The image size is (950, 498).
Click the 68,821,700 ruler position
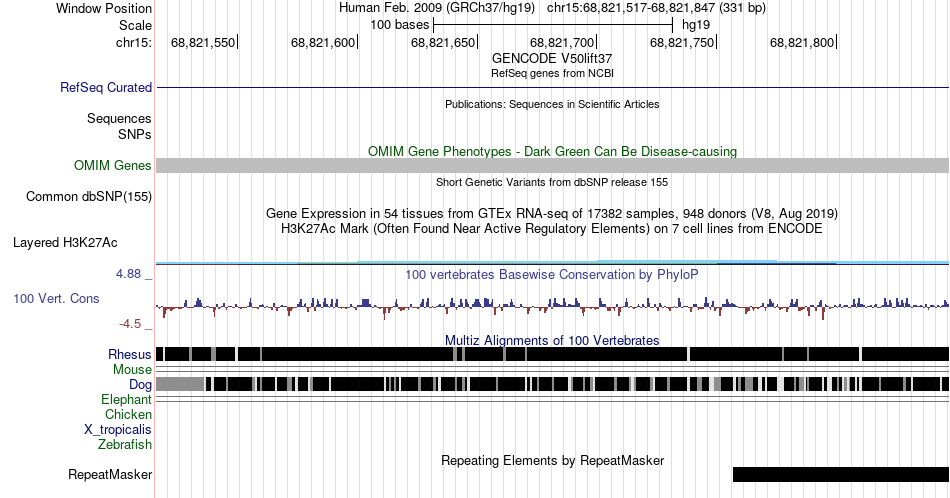point(562,42)
